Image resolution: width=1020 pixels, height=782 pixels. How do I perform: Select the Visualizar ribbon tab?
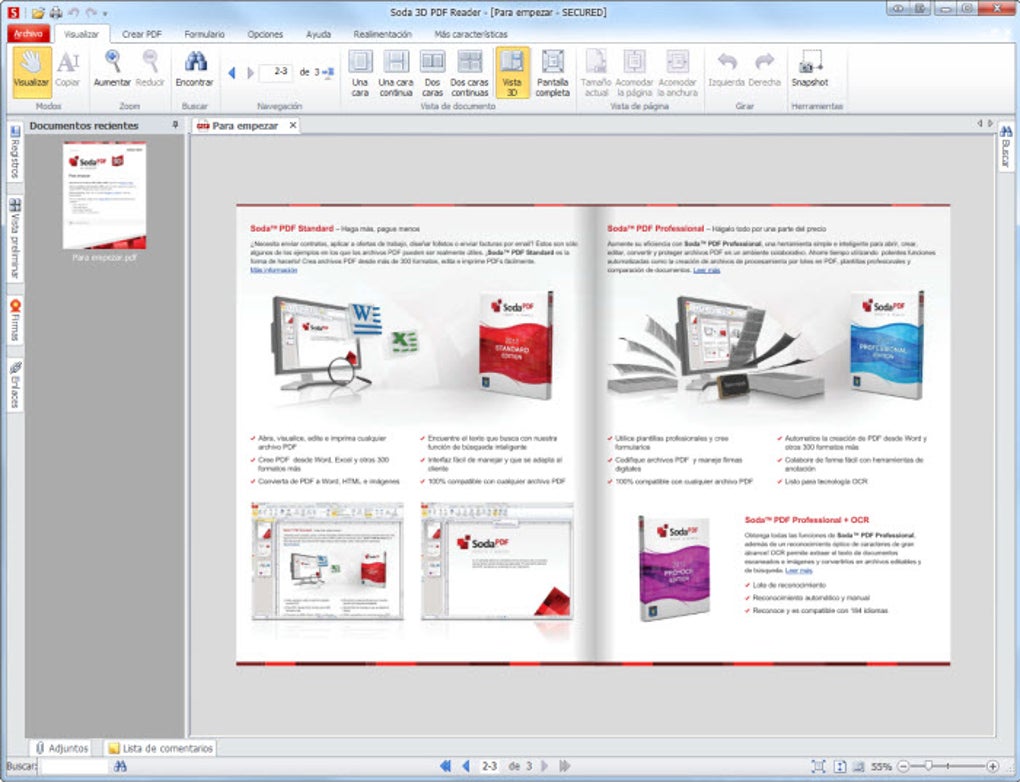click(81, 34)
